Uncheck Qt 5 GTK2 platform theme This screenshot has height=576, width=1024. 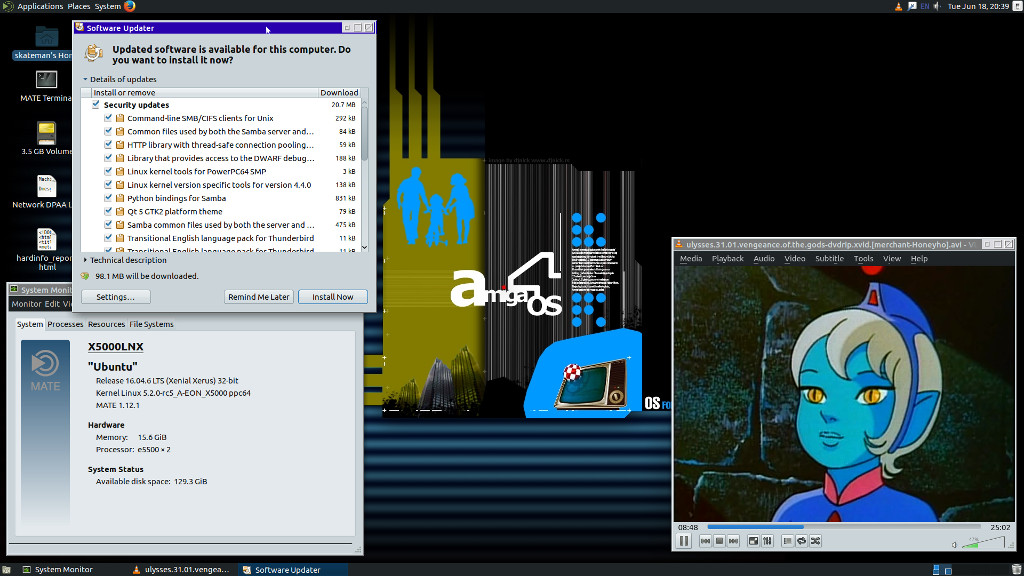[x=108, y=212]
